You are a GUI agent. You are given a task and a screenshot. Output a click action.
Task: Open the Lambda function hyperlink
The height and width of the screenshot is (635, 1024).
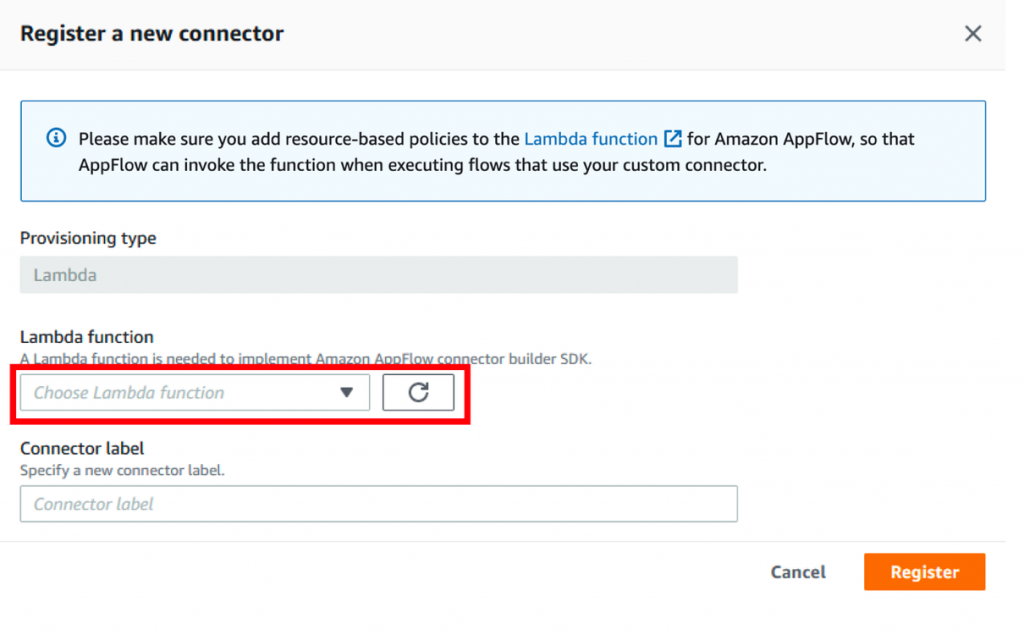coord(591,138)
